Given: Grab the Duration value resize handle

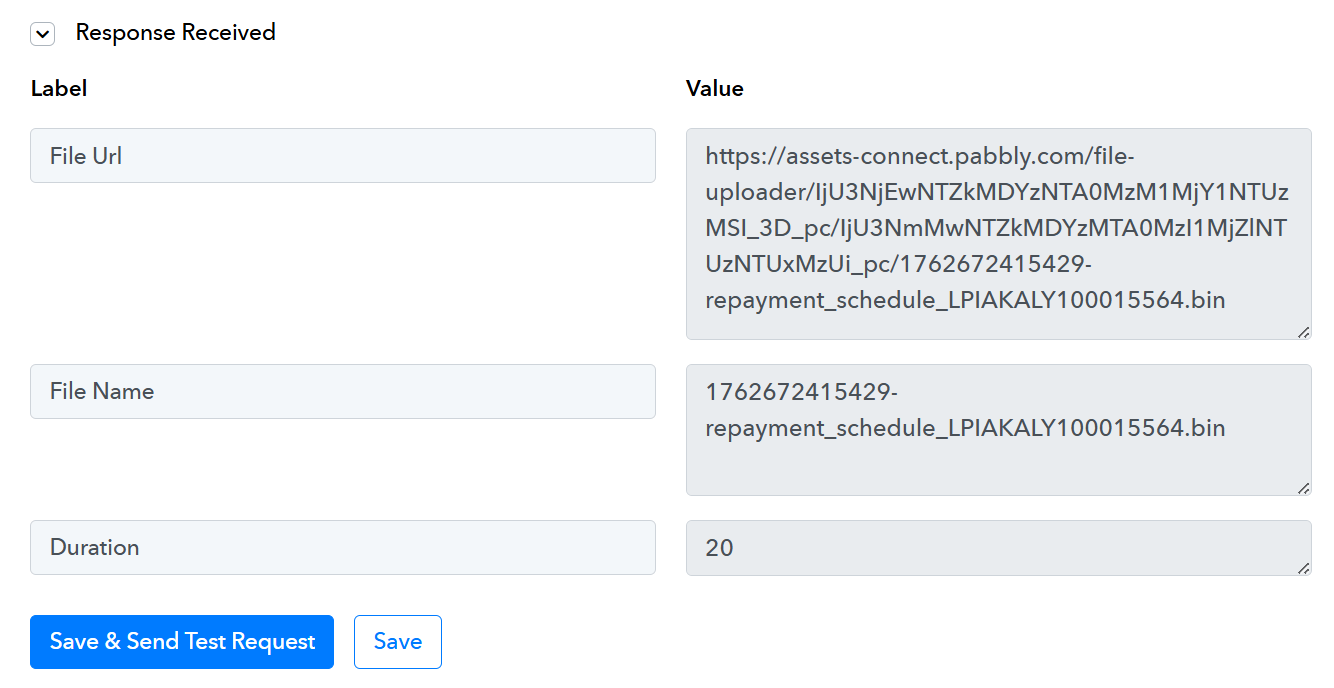Looking at the screenshot, I should 1303,568.
